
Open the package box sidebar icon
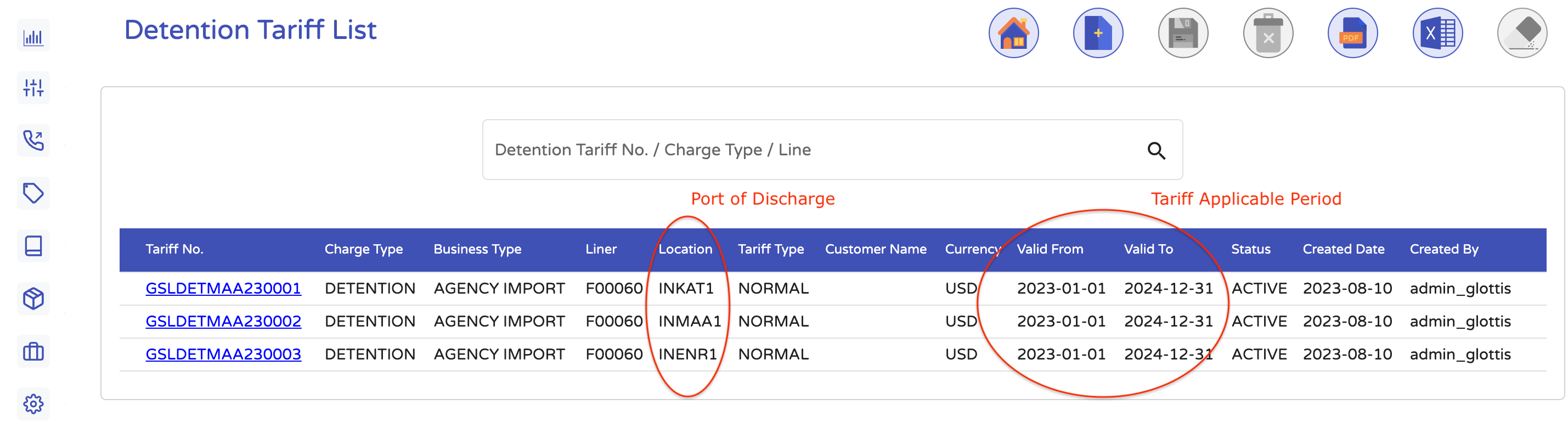point(33,299)
